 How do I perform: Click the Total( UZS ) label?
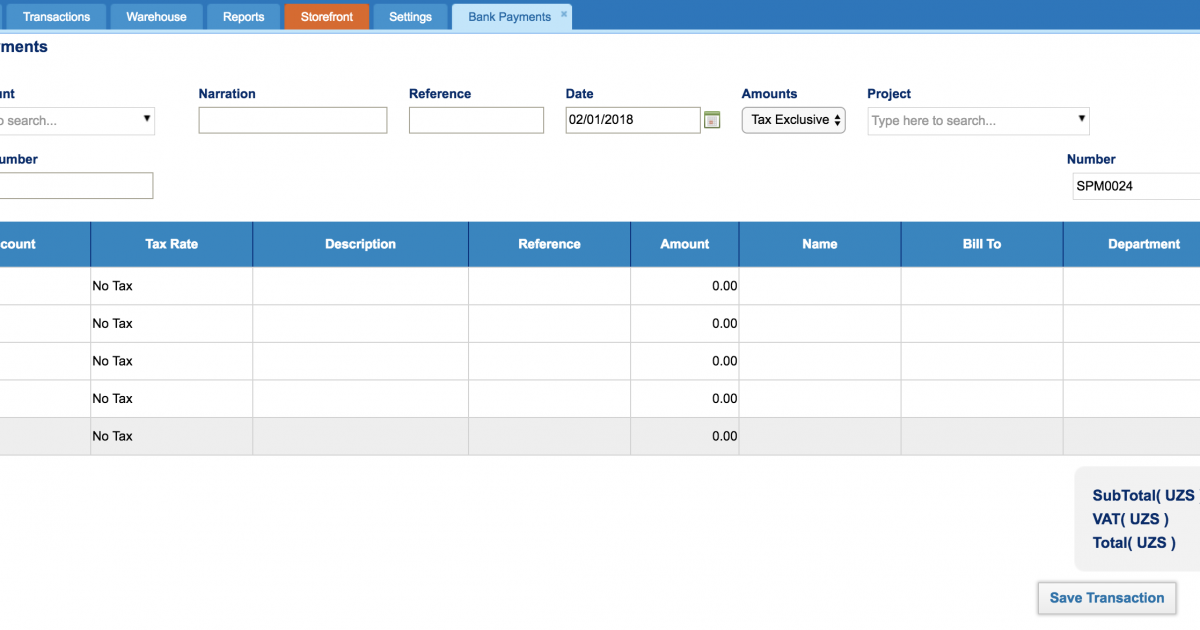click(x=1134, y=543)
